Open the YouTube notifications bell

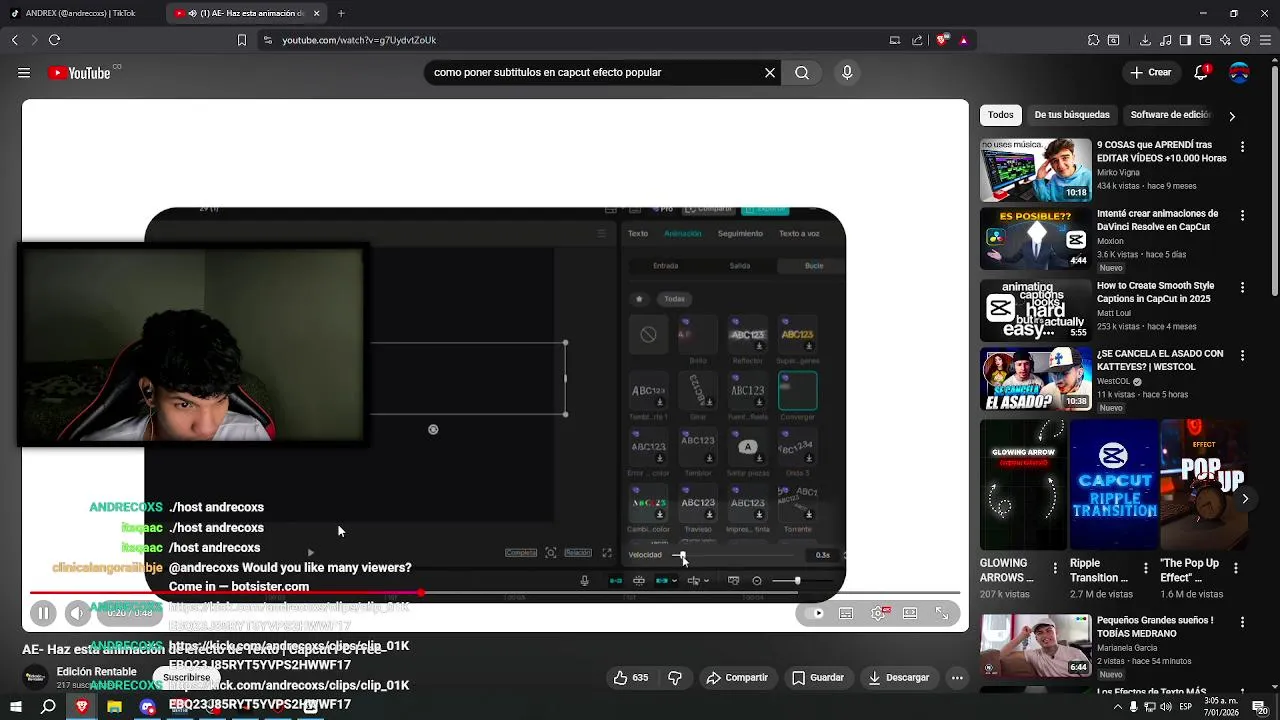pyautogui.click(x=1202, y=72)
